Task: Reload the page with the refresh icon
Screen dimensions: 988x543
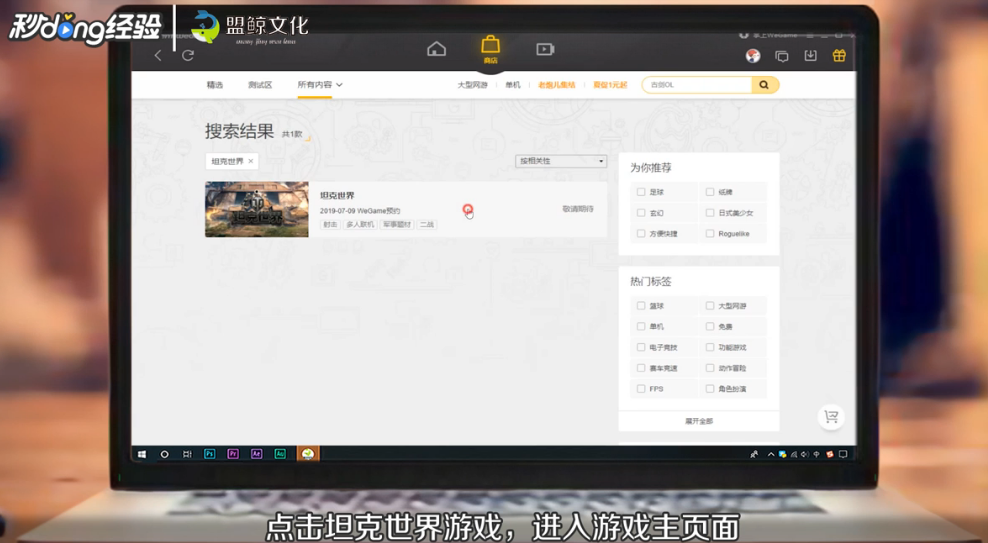Action: tap(188, 55)
